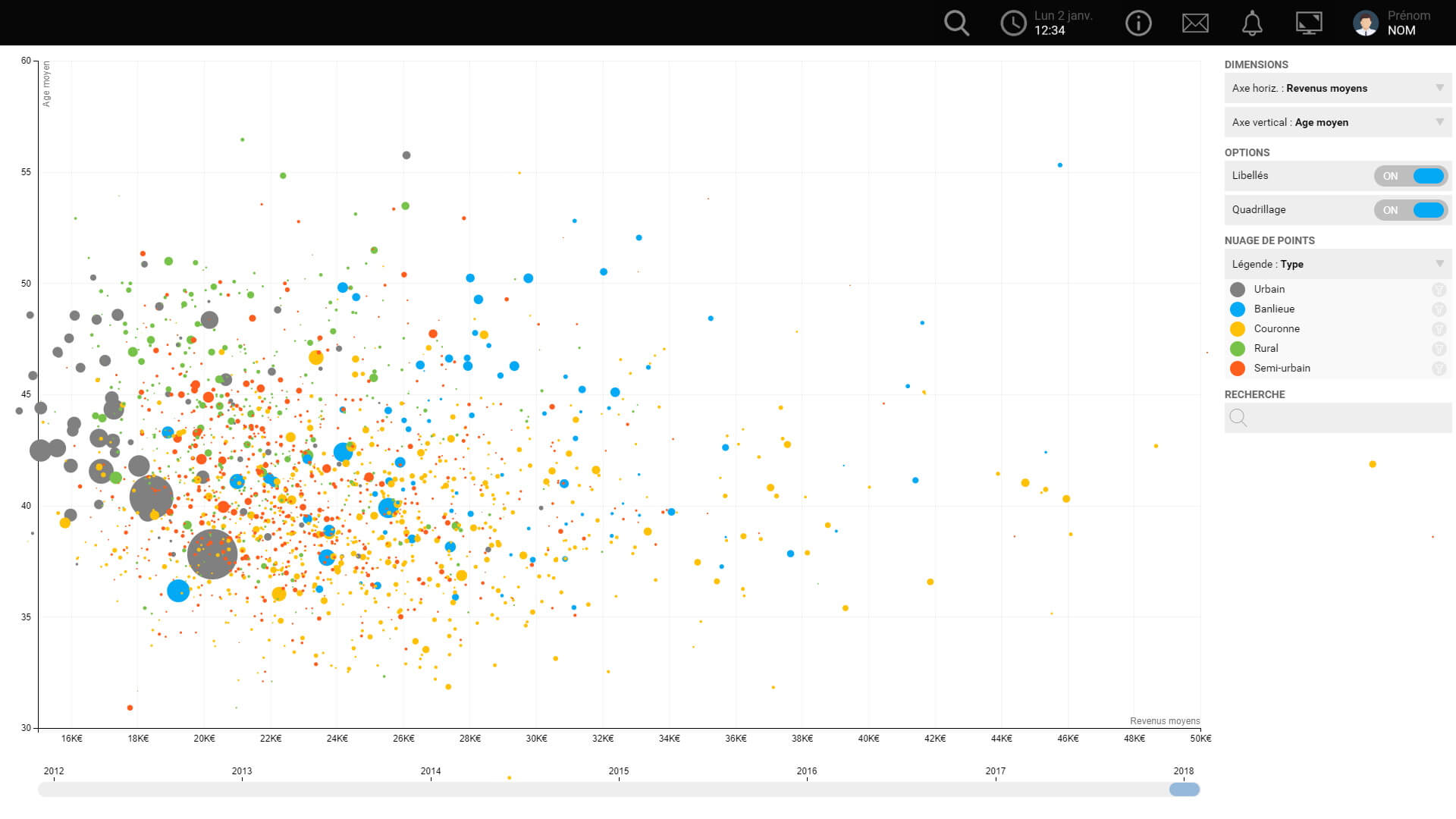The height and width of the screenshot is (819, 1456).
Task: Select Banlieue legend entry
Action: [x=1274, y=309]
